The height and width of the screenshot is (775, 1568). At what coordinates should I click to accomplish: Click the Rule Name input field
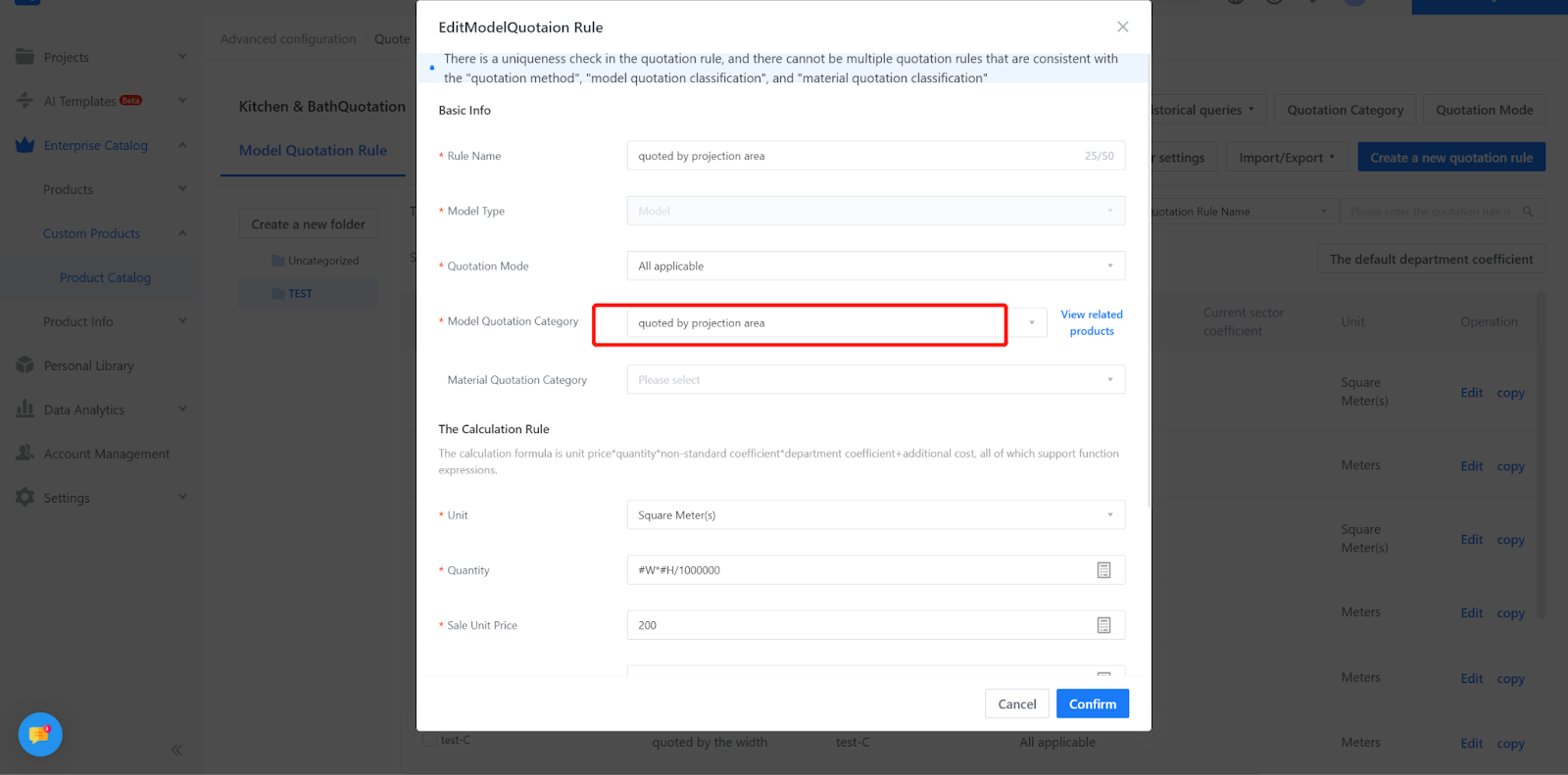coord(853,156)
